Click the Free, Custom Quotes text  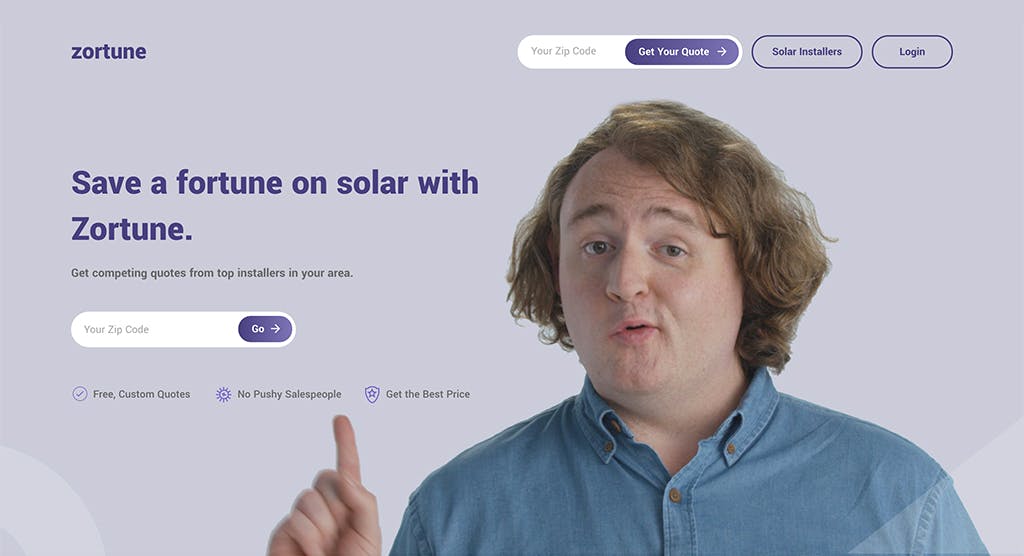click(141, 394)
